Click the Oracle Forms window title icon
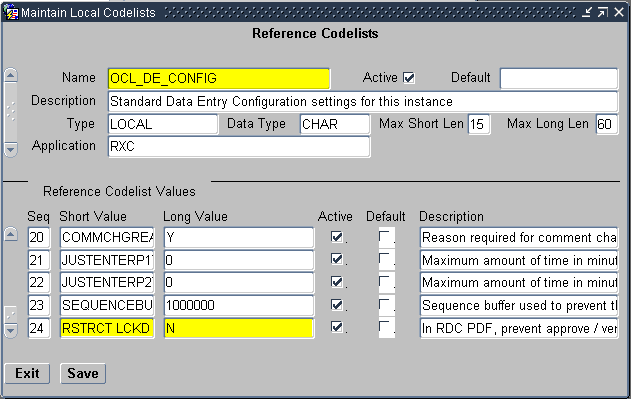The width and height of the screenshot is (631, 399). [10, 12]
